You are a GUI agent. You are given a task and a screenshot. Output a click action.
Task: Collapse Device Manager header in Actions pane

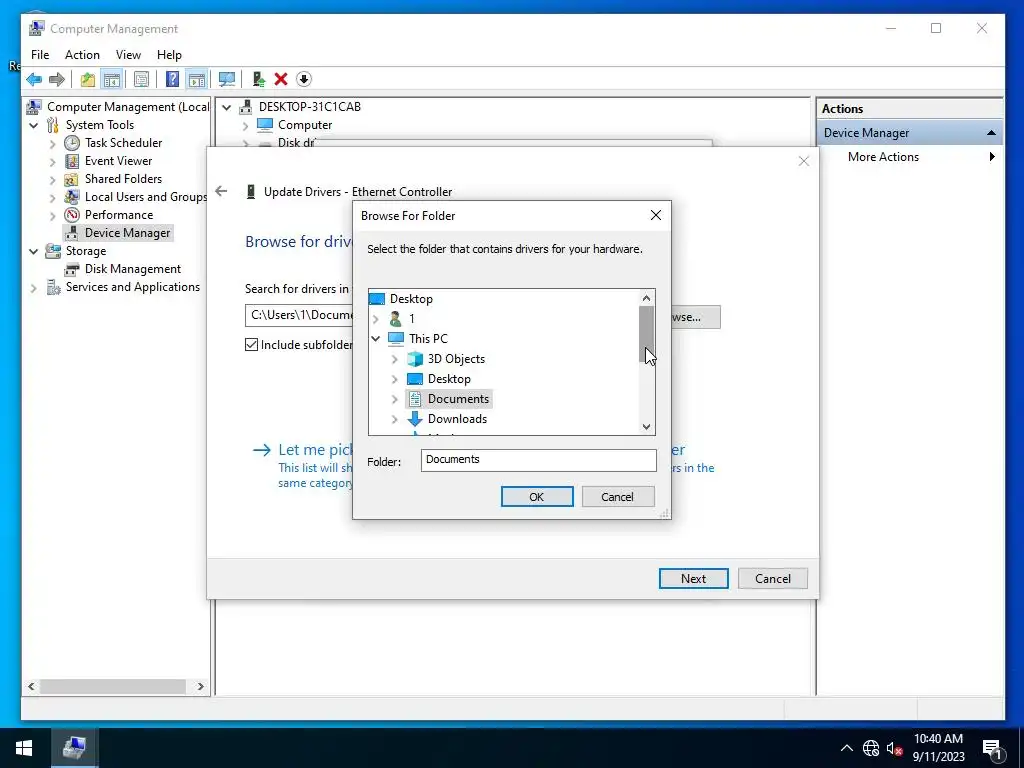(991, 133)
